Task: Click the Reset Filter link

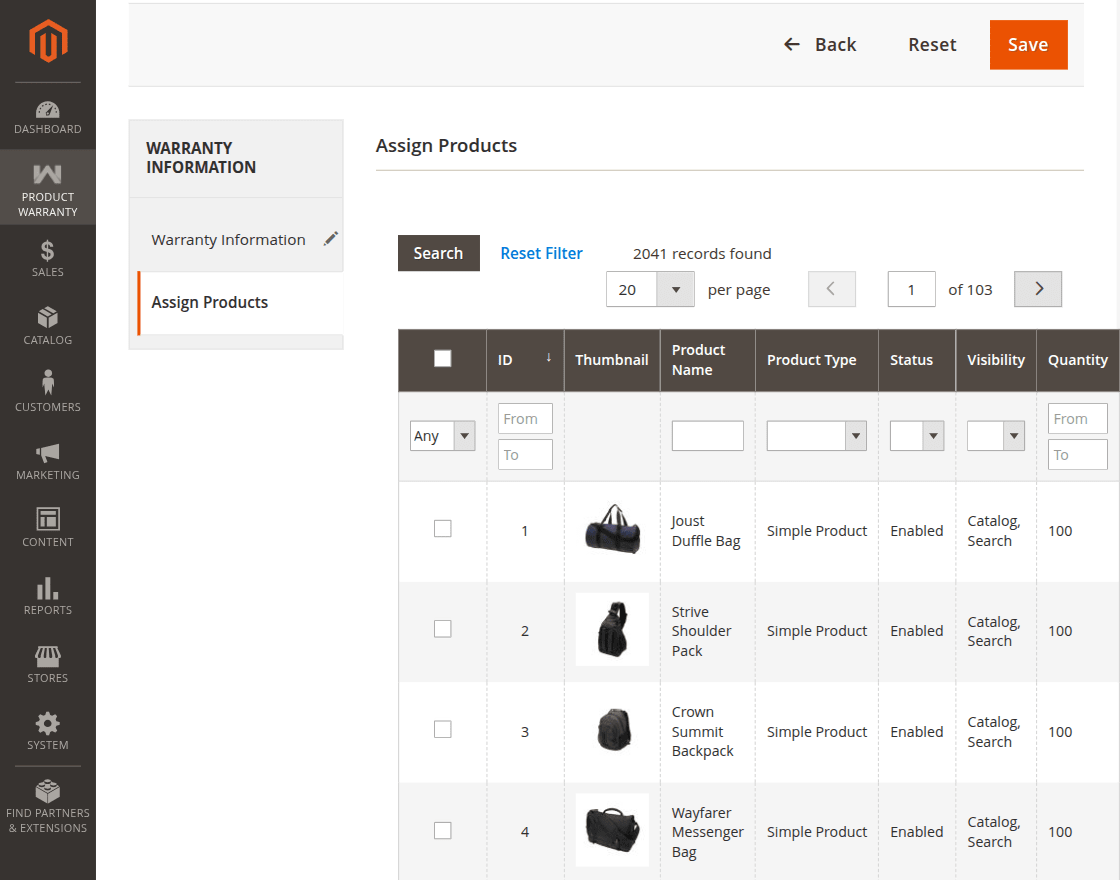Action: pyautogui.click(x=541, y=253)
